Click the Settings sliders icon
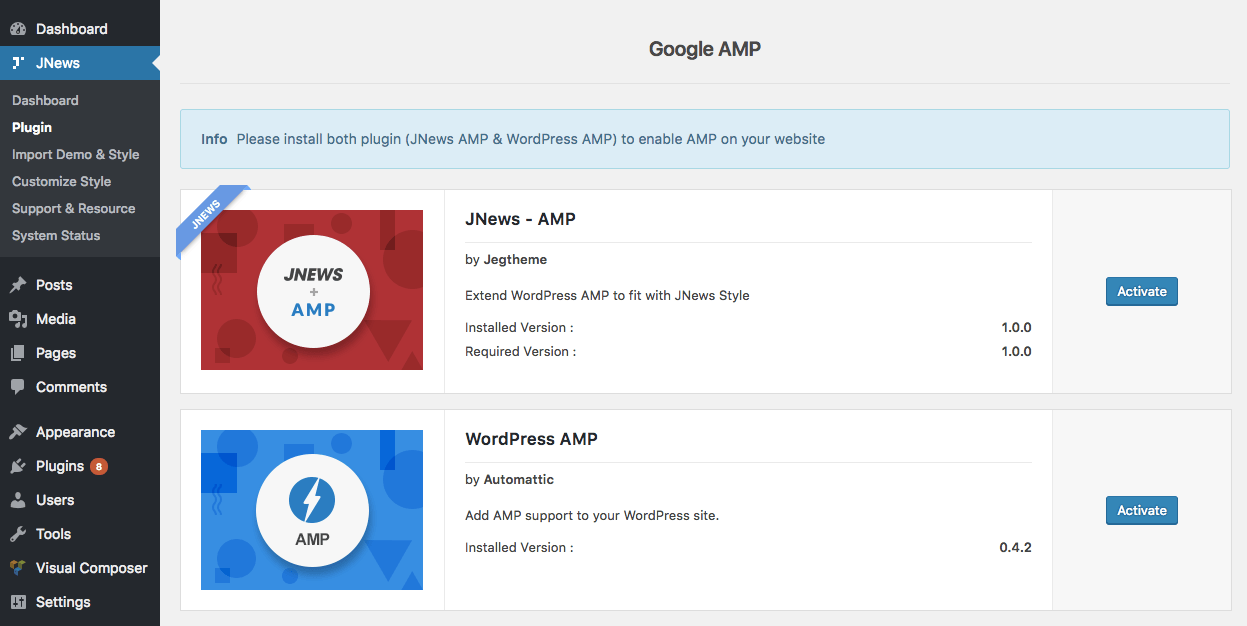This screenshot has width=1247, height=626. click(x=18, y=602)
